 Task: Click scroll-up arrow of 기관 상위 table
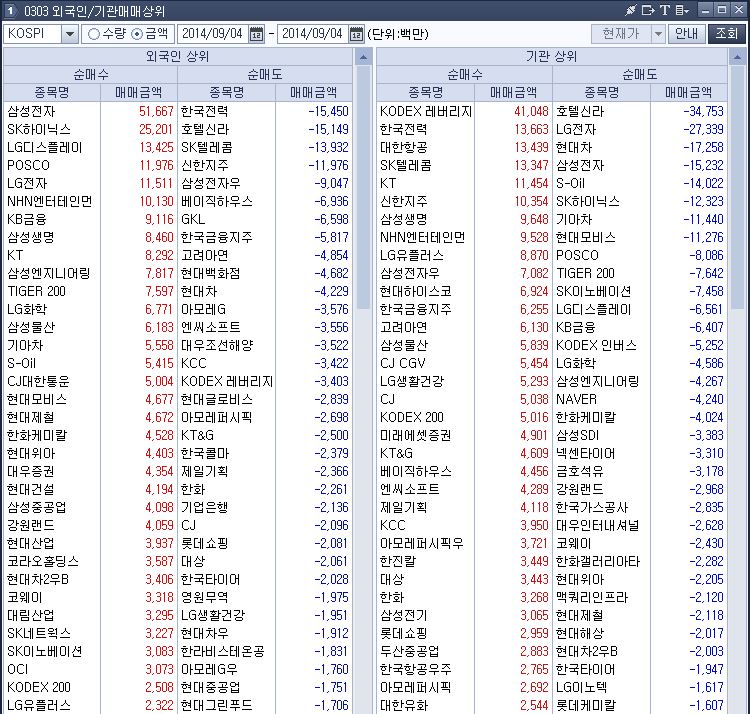pos(737,57)
